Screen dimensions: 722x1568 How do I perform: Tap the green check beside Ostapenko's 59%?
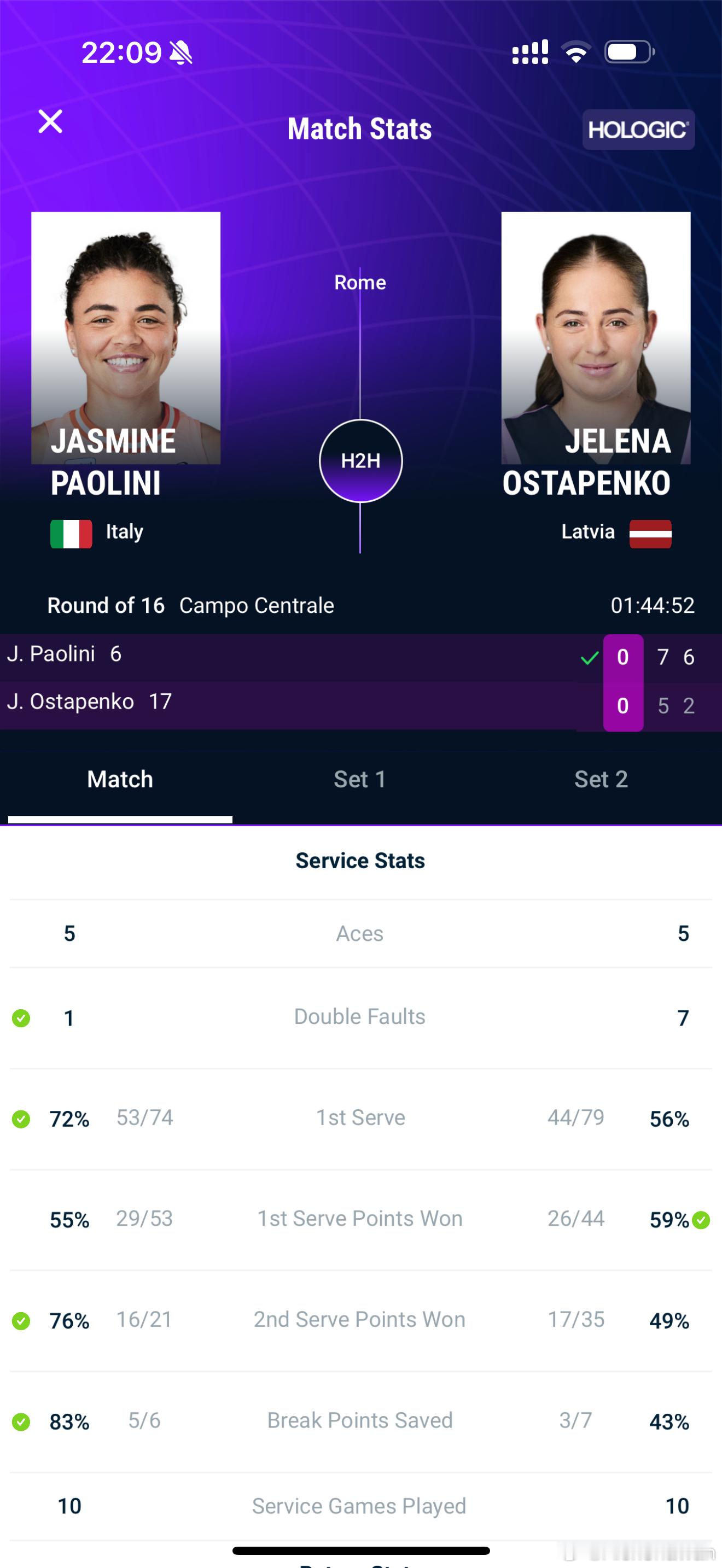701,1220
